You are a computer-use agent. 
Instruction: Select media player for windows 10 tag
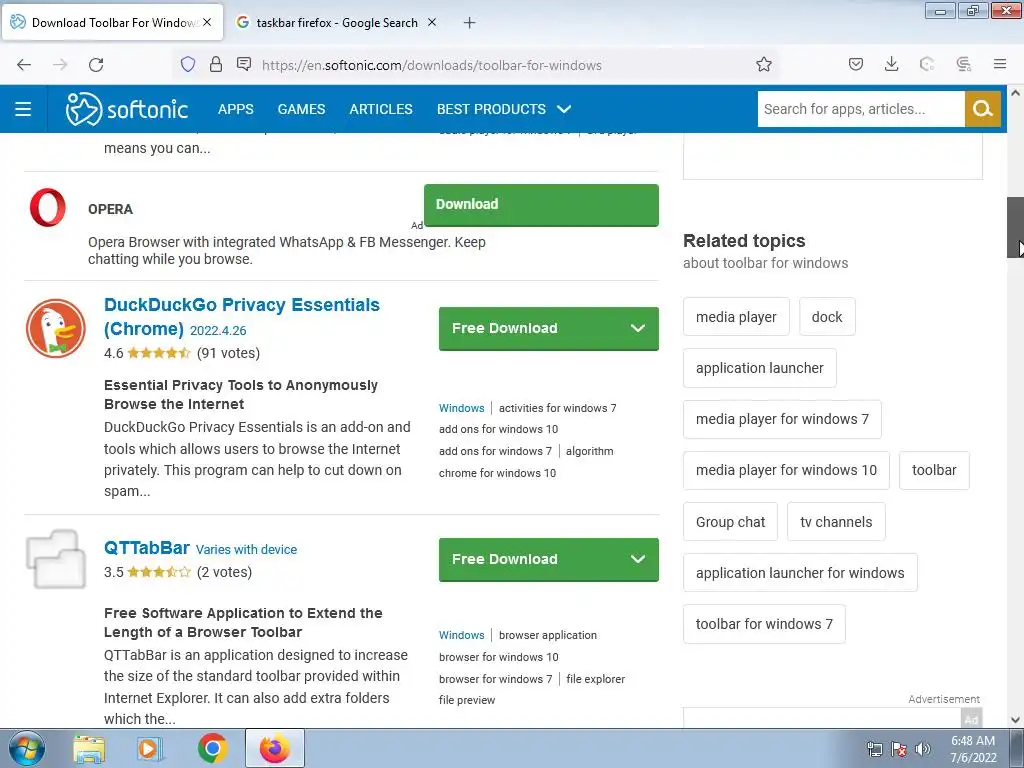786,470
